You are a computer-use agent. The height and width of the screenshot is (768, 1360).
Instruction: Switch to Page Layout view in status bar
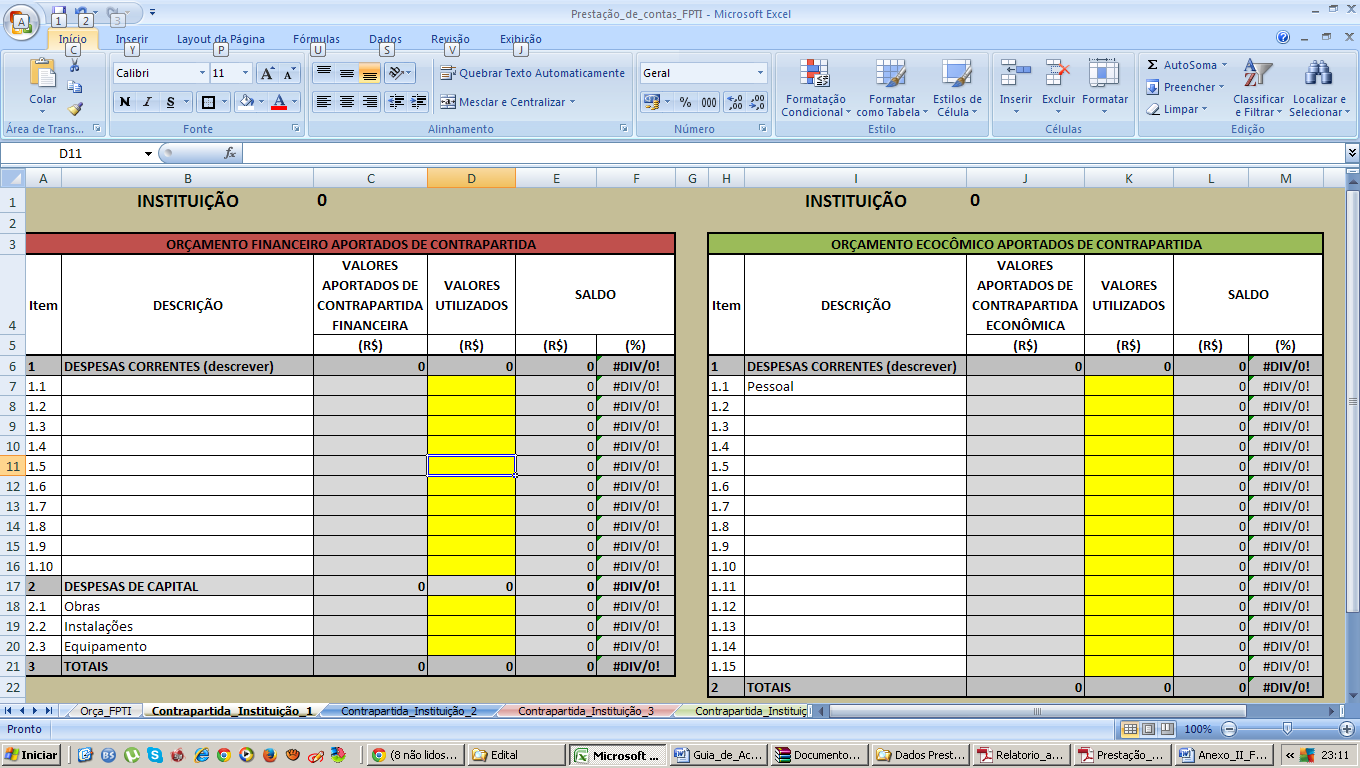pyautogui.click(x=1149, y=729)
